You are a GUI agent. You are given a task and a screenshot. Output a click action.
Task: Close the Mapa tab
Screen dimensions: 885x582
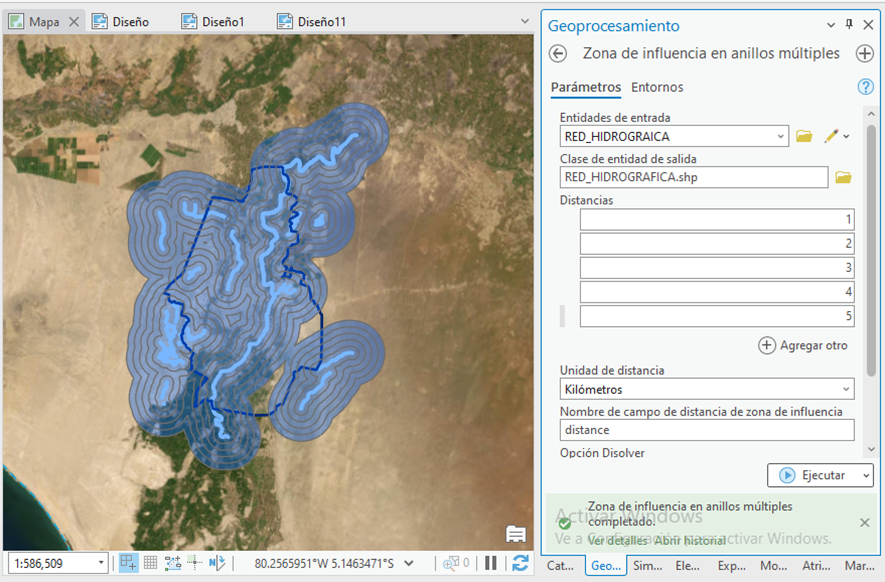coord(74,21)
